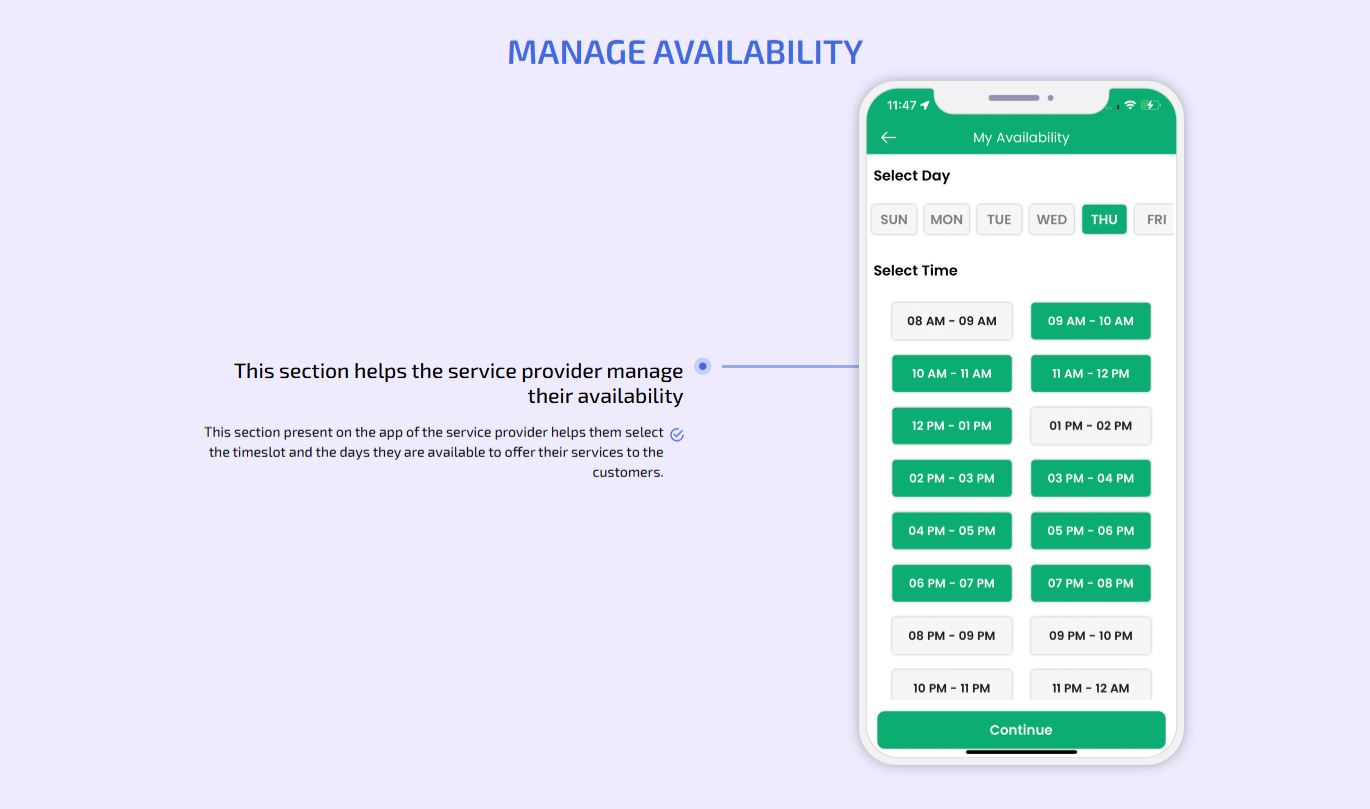Enable the 08 AM - 09 AM slot

(x=952, y=321)
